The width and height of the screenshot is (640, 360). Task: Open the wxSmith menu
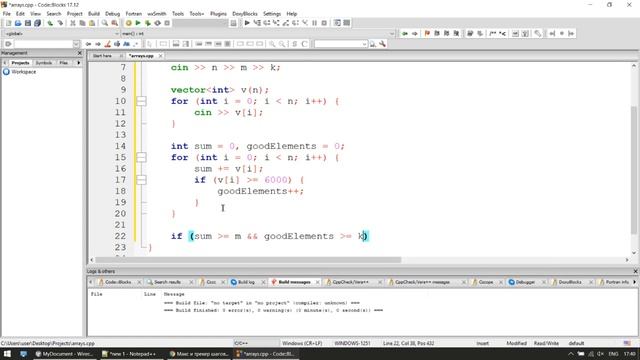pyautogui.click(x=157, y=13)
